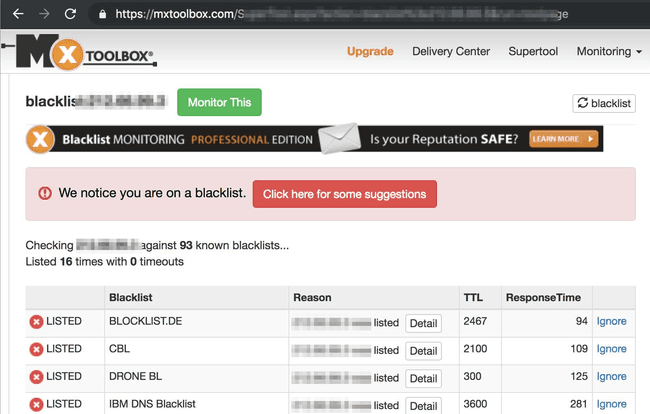
Task: Focus the mxtoolbox.com address bar
Action: (340, 14)
